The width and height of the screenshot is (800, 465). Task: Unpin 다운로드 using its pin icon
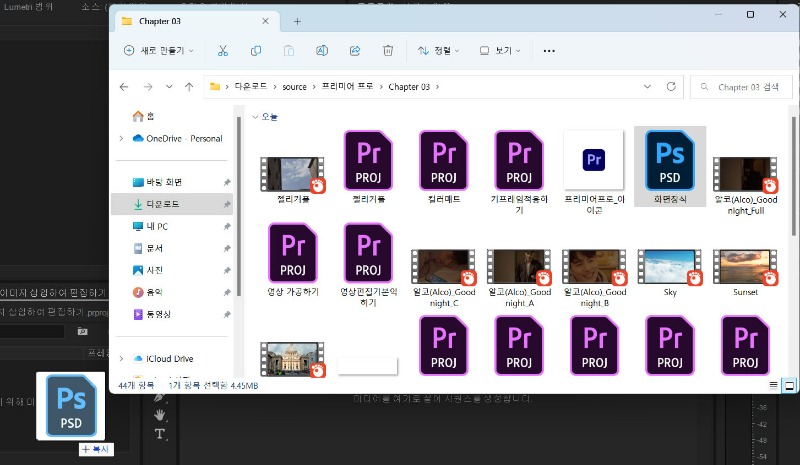tap(227, 204)
